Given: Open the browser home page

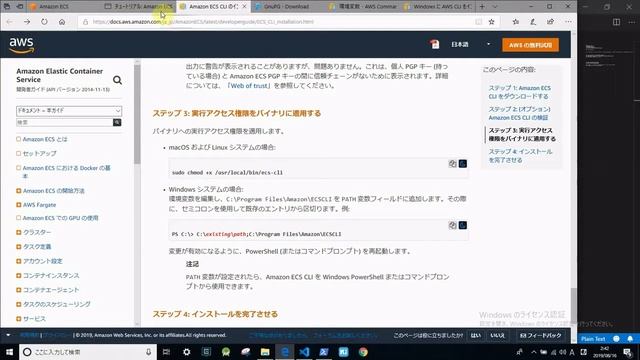Looking at the screenshot, I should (x=62, y=22).
